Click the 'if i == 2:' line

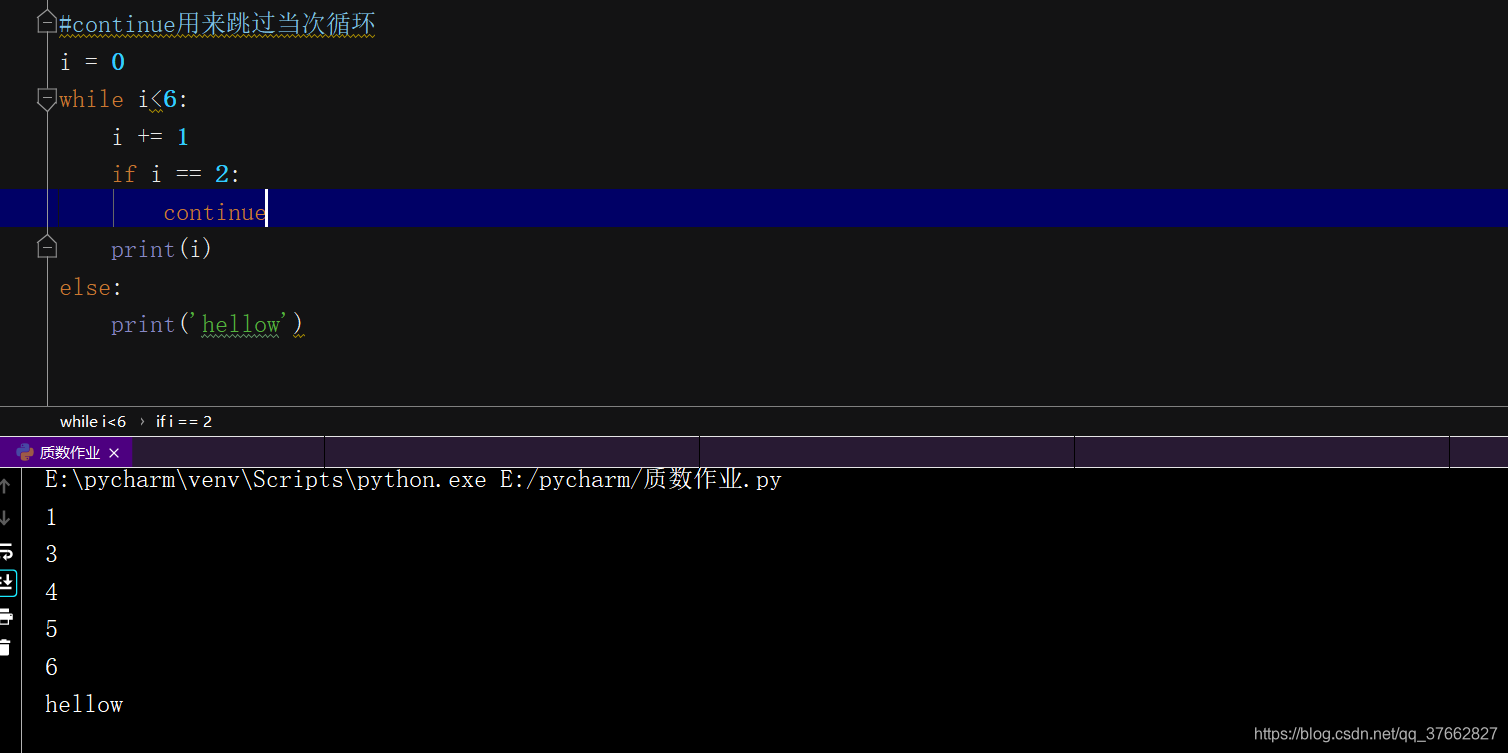point(176,174)
